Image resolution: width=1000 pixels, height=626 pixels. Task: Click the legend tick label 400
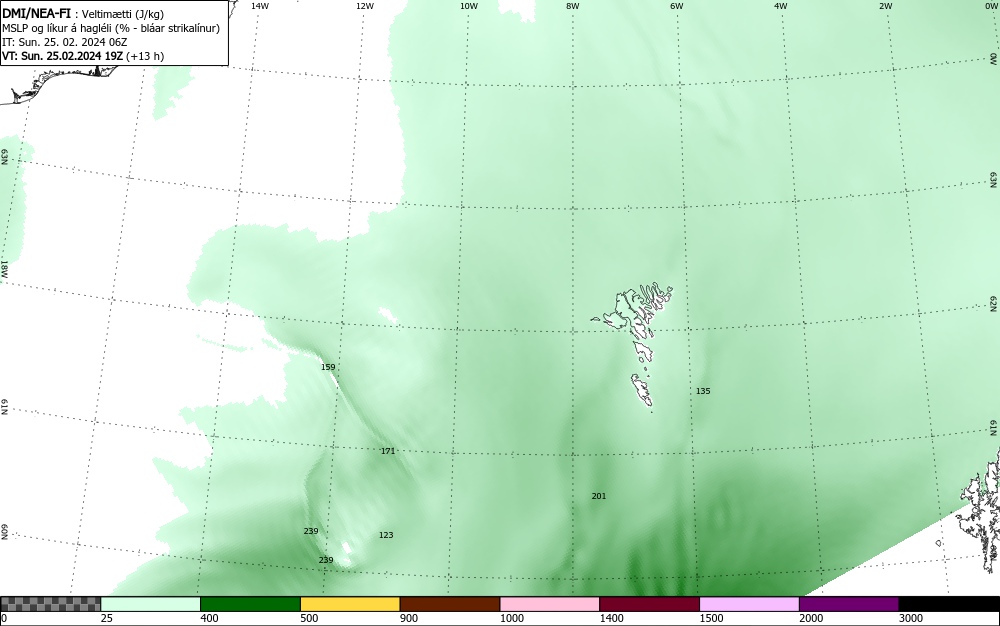(209, 618)
